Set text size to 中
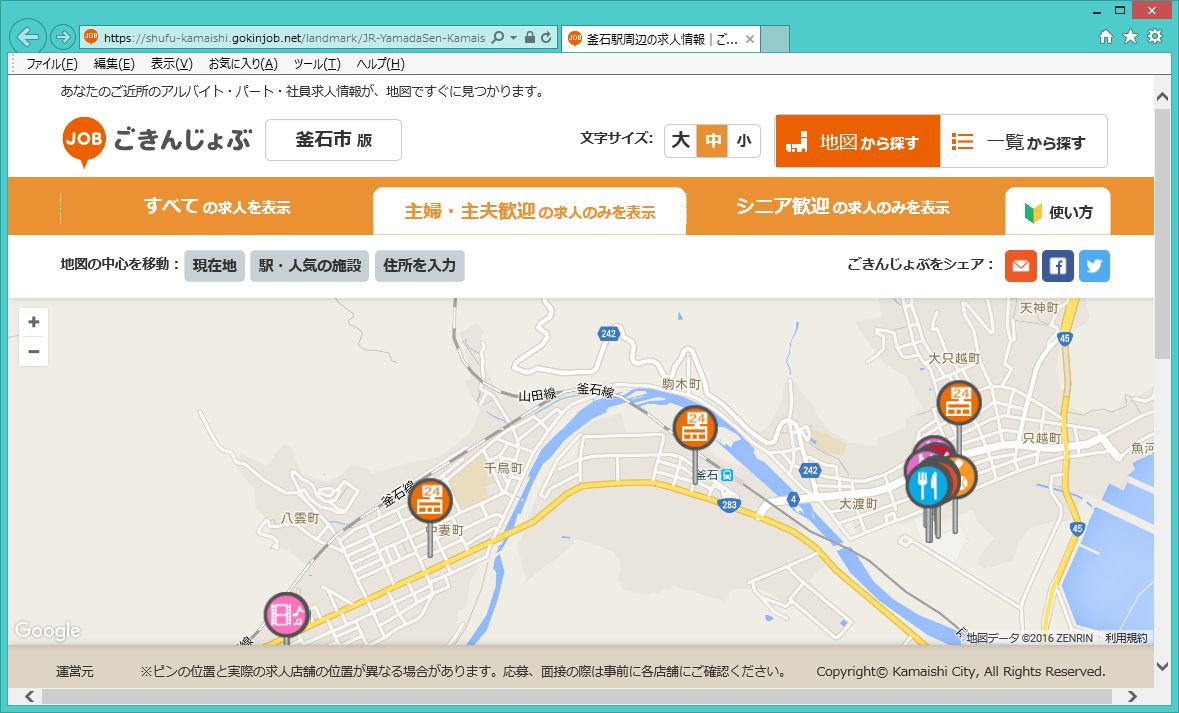This screenshot has height=713, width=1179. click(x=712, y=141)
